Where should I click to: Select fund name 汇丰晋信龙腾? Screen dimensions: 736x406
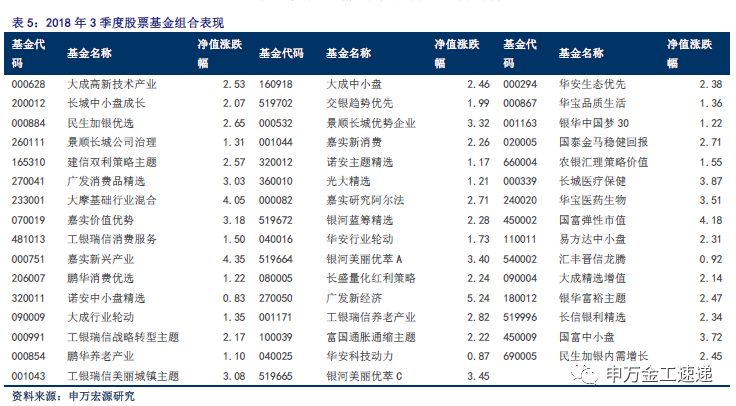592,259
